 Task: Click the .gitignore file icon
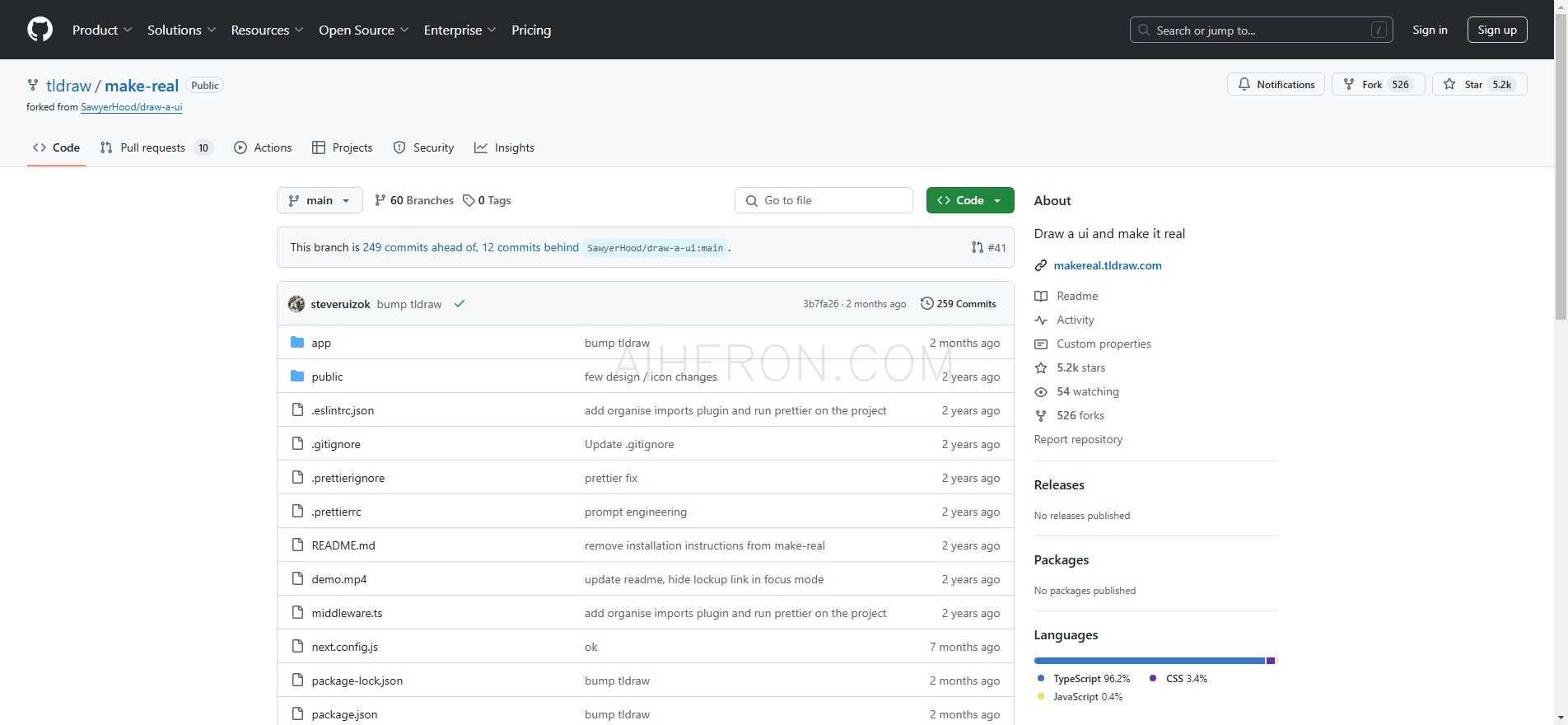(297, 444)
